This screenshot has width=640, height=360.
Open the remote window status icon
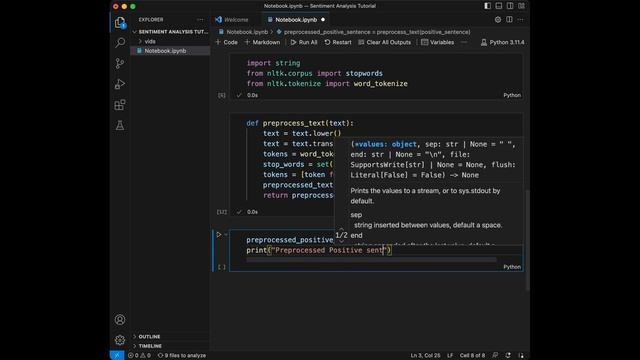pos(117,356)
